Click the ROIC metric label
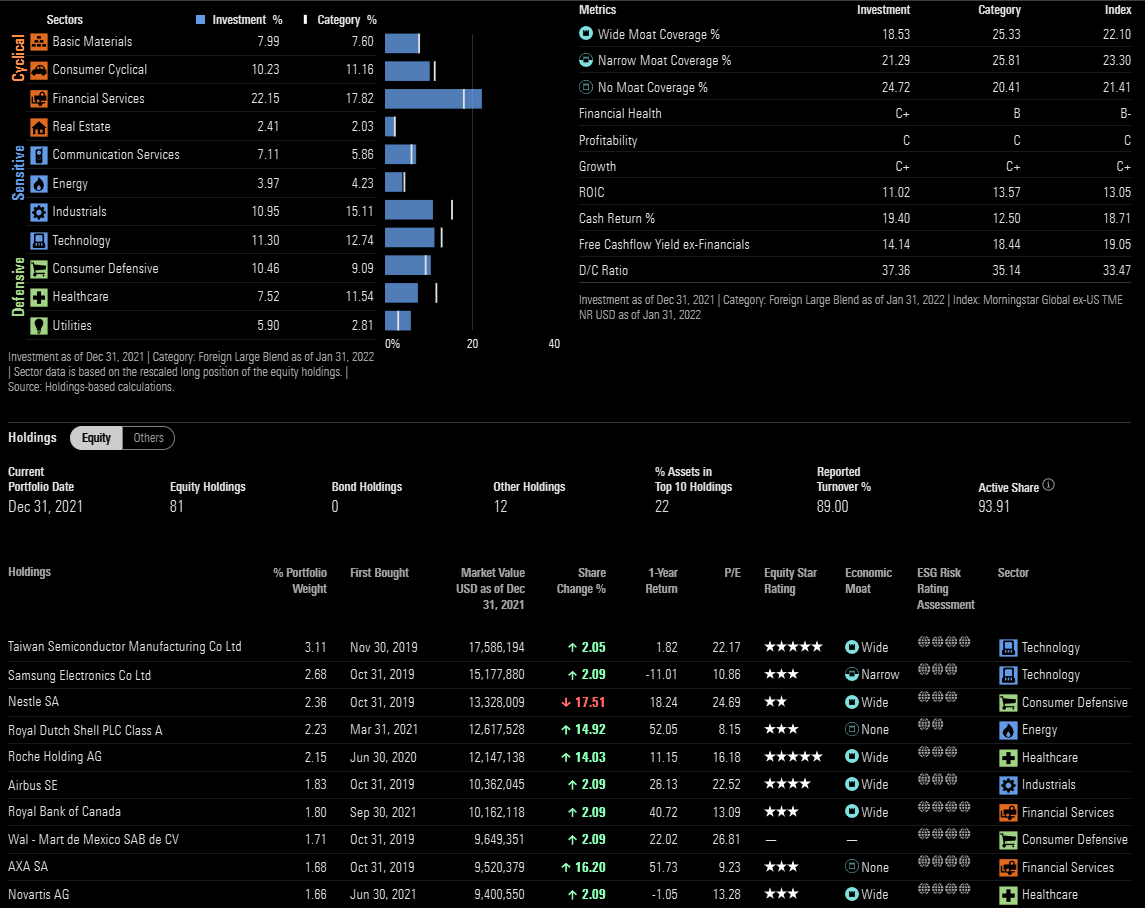Image resolution: width=1145 pixels, height=908 pixels. 591,192
